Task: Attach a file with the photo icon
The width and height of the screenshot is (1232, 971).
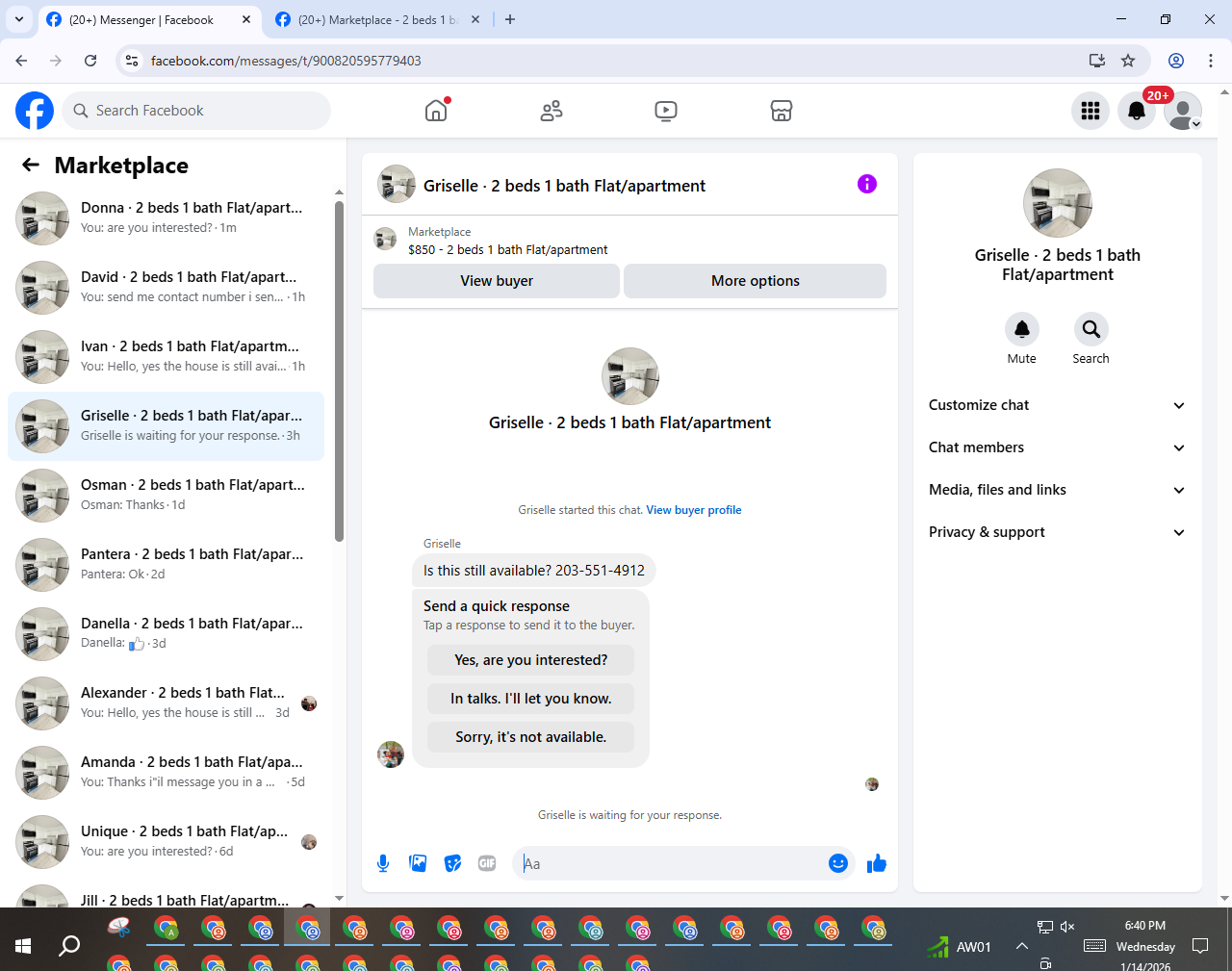Action: coord(418,863)
